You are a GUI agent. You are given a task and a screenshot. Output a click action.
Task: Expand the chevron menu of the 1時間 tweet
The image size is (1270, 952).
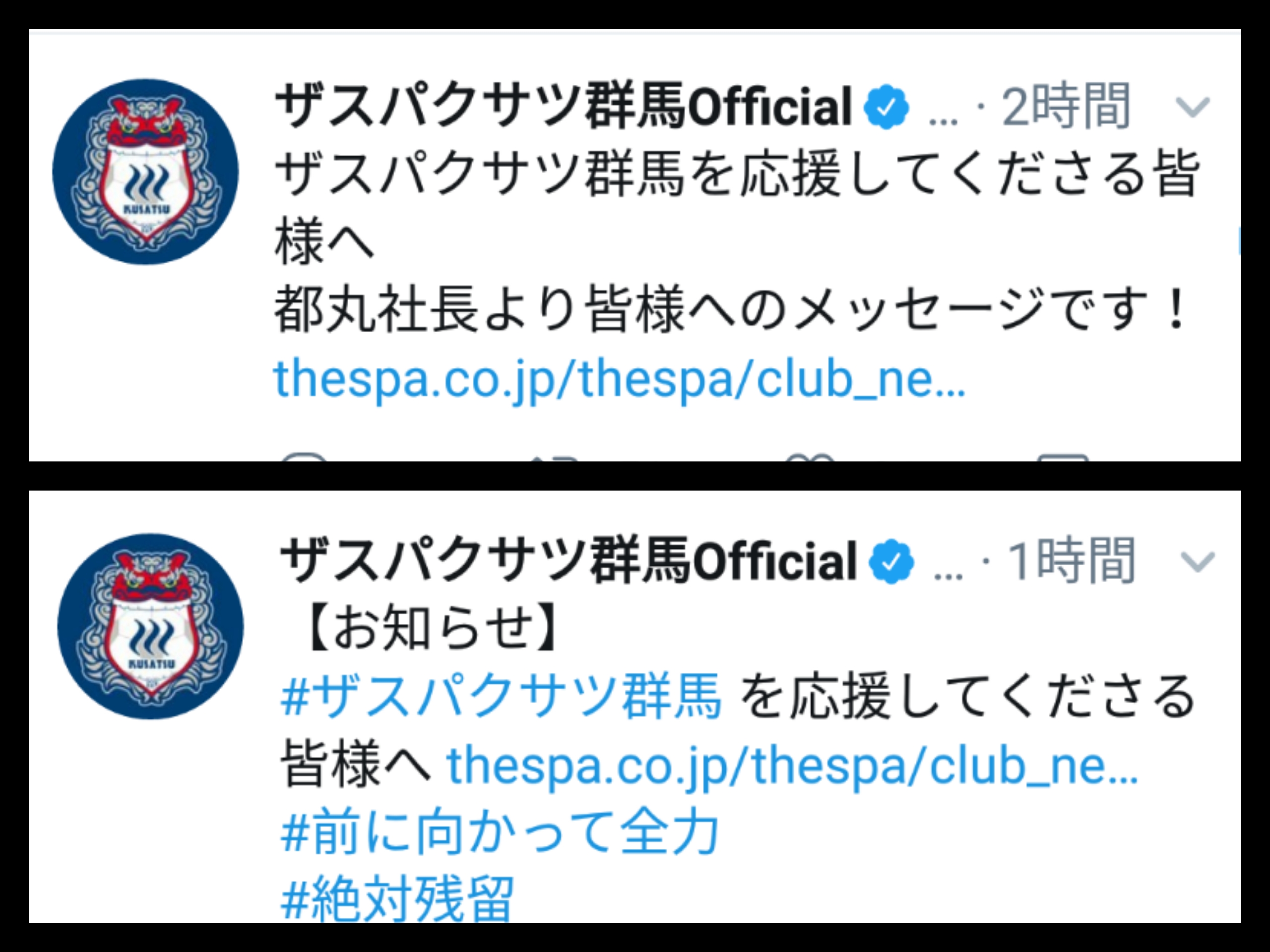(x=1197, y=562)
